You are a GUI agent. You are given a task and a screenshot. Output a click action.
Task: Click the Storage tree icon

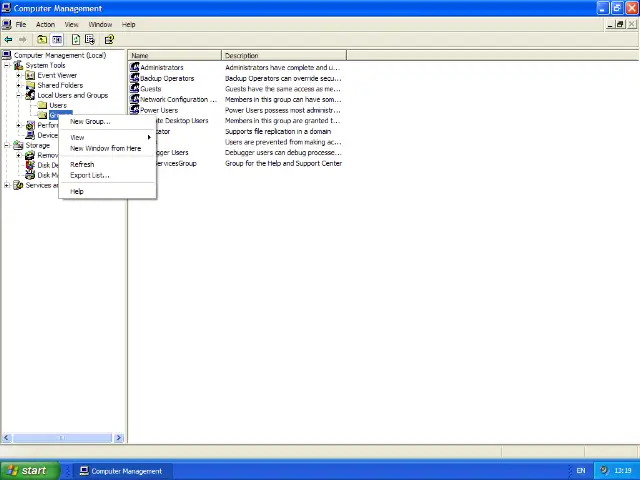(18, 145)
